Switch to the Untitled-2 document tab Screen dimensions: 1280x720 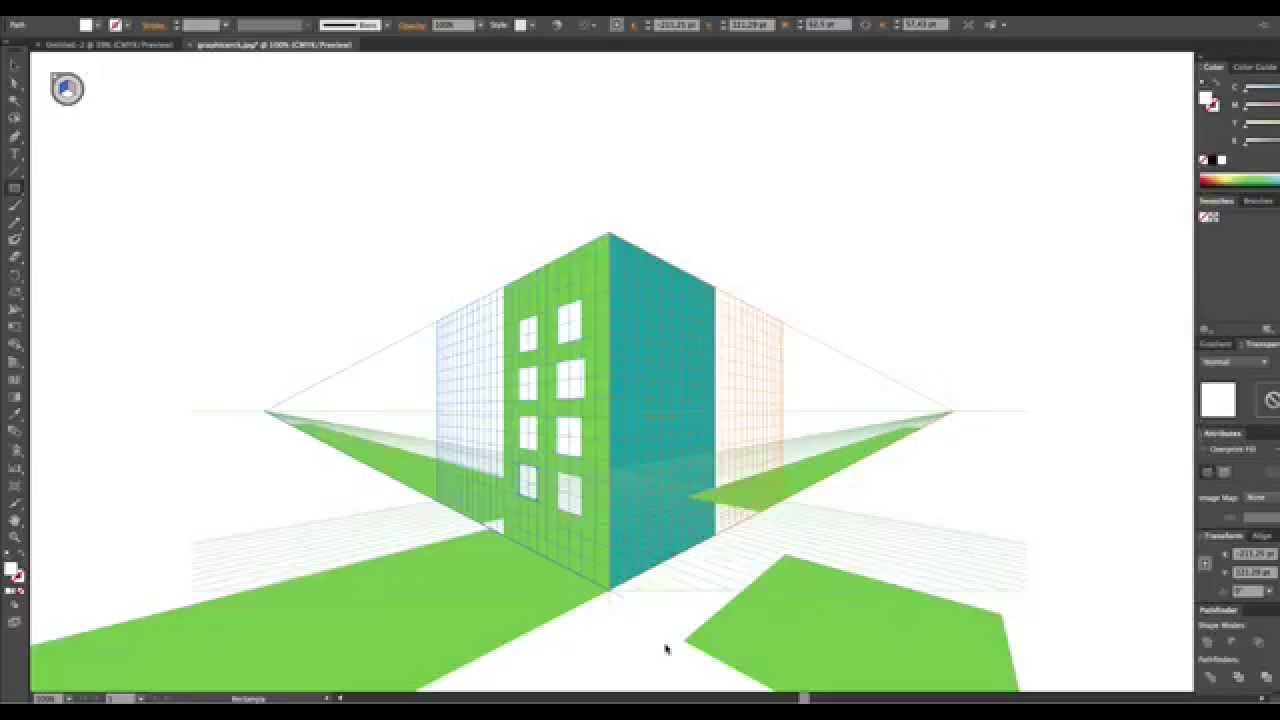click(108, 45)
